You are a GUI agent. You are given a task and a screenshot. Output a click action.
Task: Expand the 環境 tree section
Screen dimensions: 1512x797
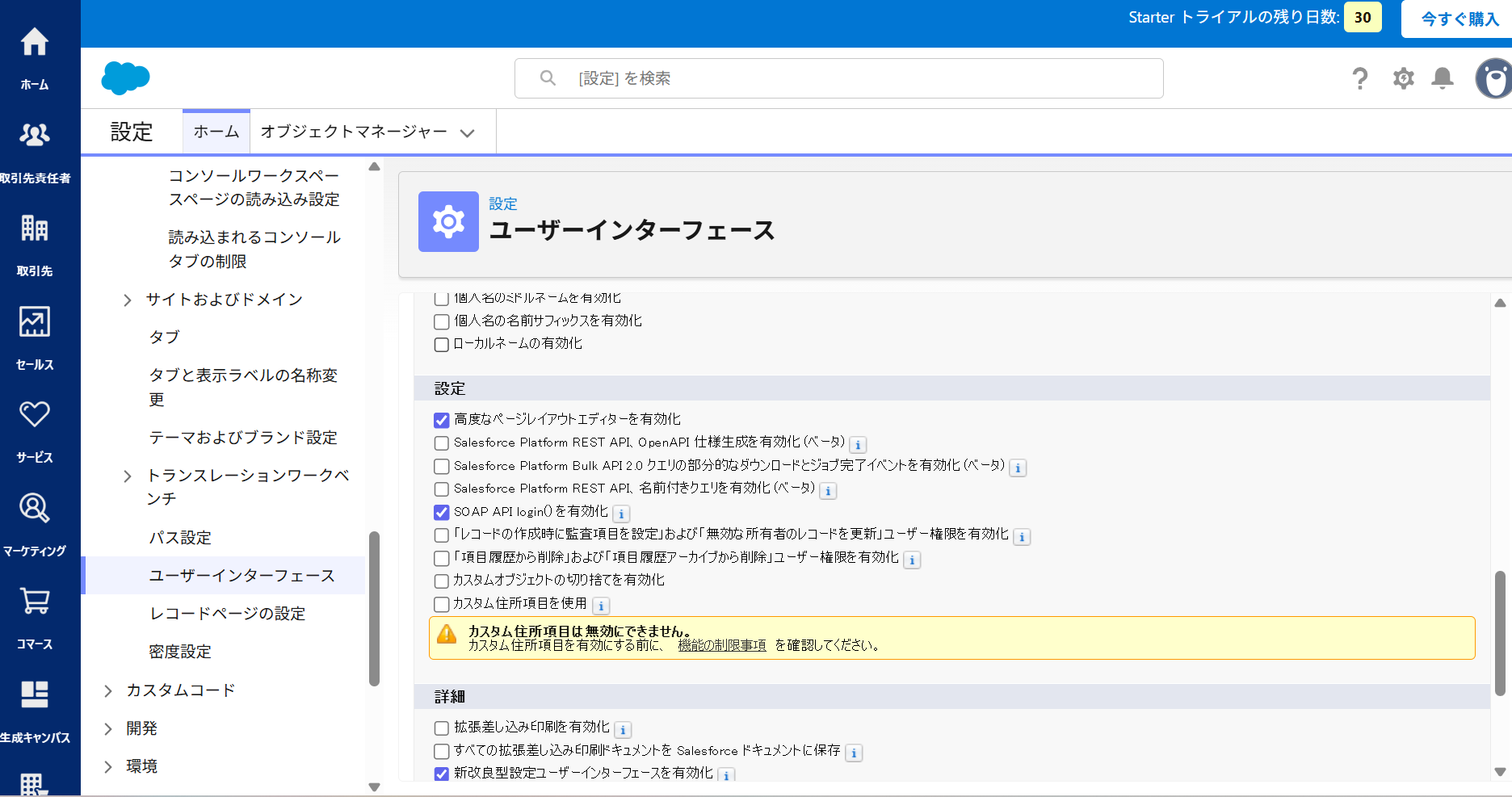[x=107, y=766]
